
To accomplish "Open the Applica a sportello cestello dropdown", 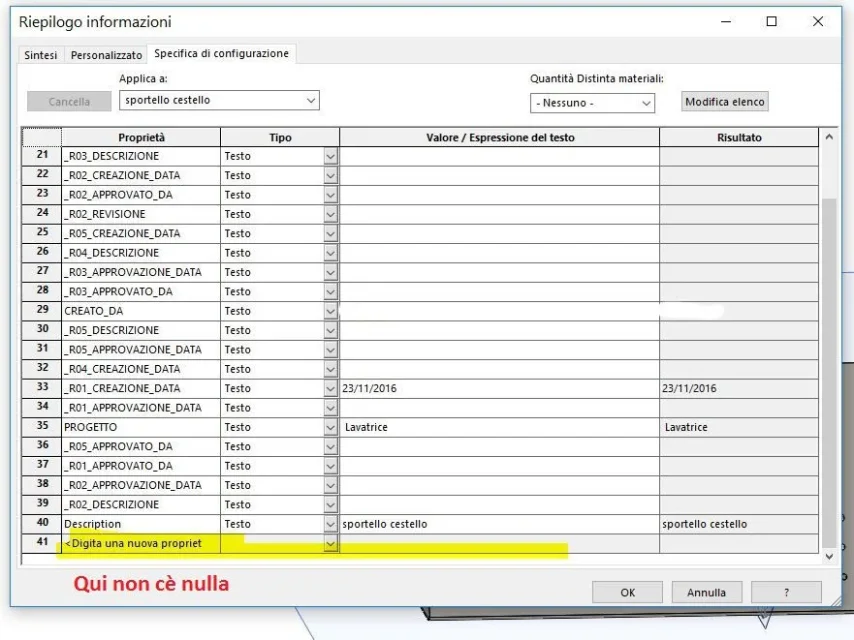I will [219, 100].
